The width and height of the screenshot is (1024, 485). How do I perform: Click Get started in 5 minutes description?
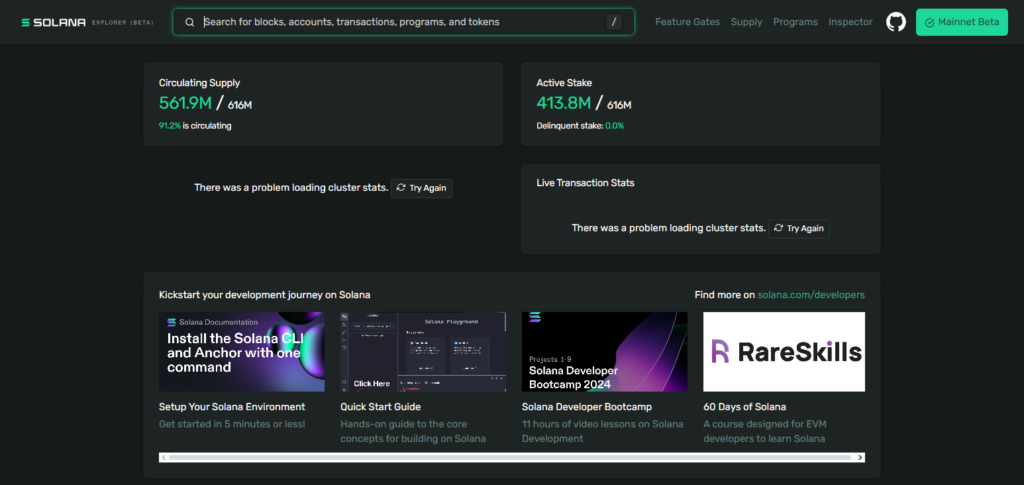pos(232,424)
